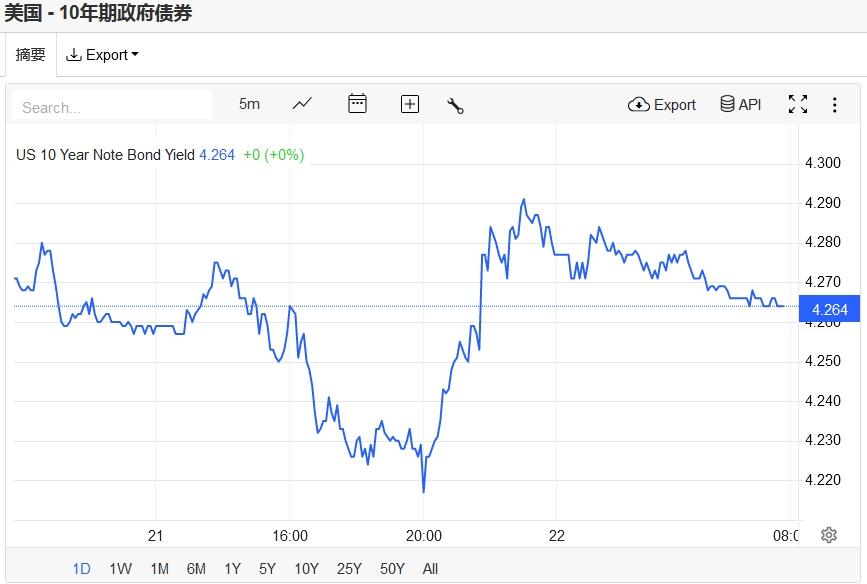
Task: Open the chart tools wrench icon
Action: (x=455, y=105)
